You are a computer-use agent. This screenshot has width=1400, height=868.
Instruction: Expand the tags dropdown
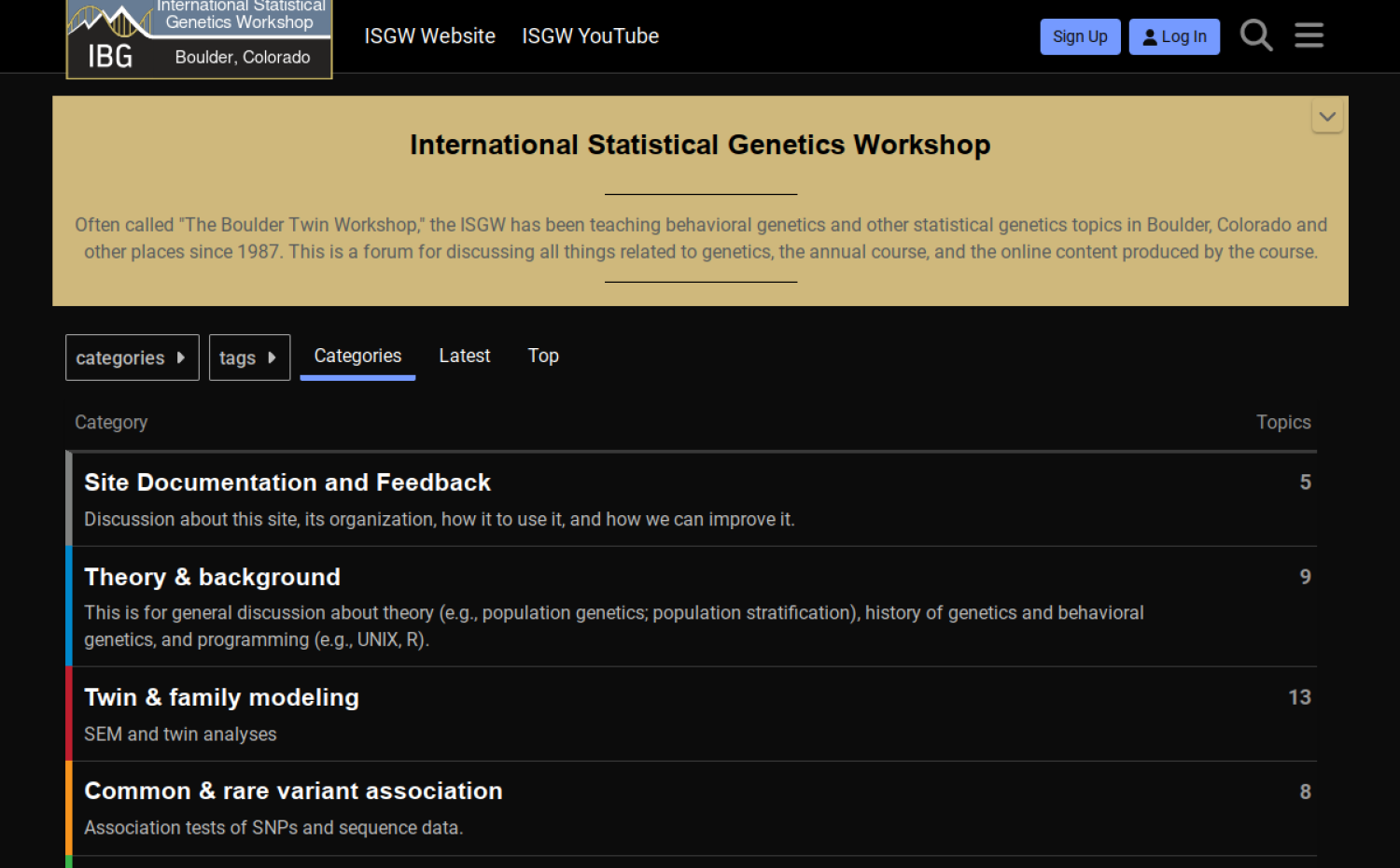point(249,357)
